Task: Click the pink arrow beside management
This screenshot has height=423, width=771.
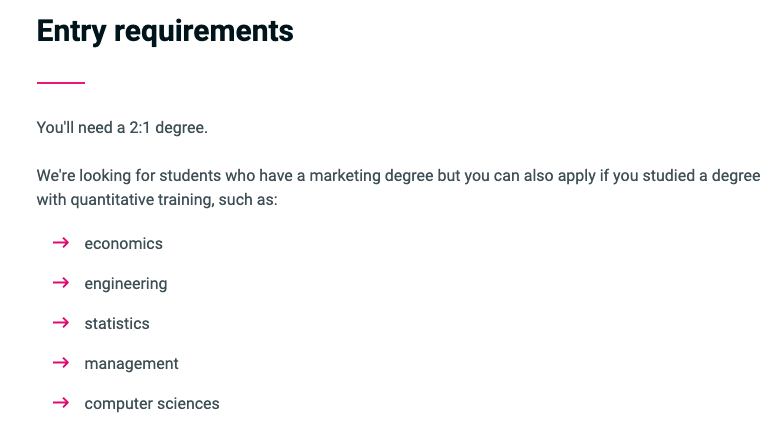Action: (61, 363)
